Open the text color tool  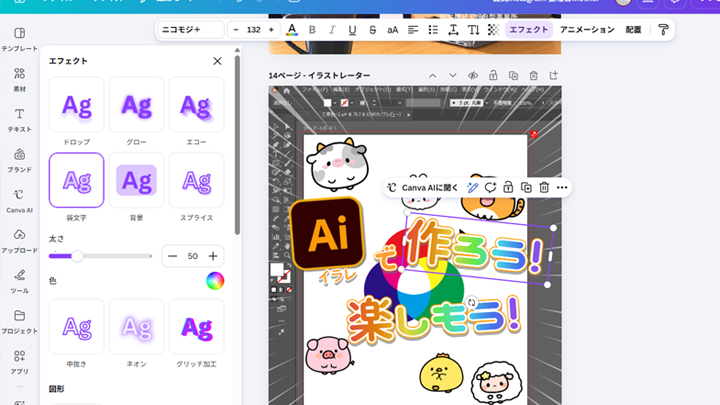coord(292,30)
